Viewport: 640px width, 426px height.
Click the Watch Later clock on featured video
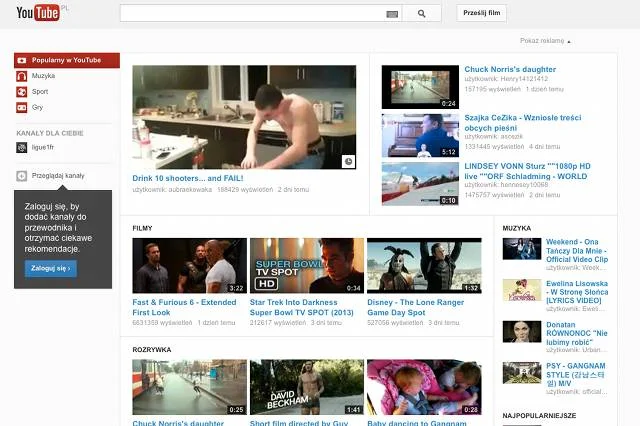pyautogui.click(x=348, y=162)
